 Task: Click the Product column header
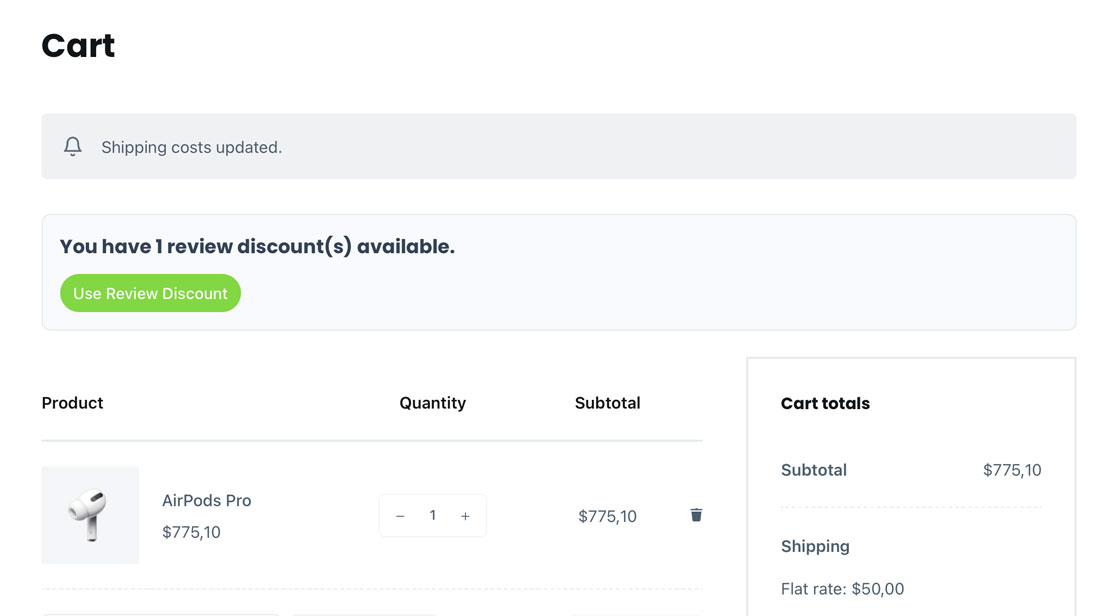tap(72, 403)
